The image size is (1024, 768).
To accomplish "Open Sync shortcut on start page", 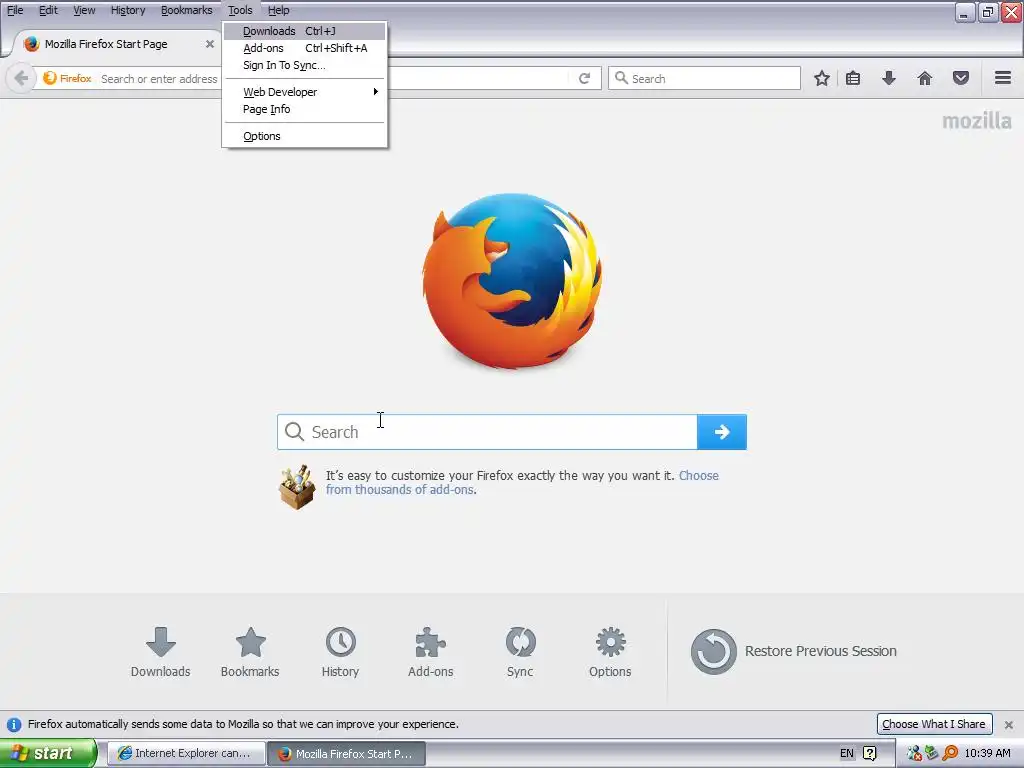I will click(x=520, y=652).
